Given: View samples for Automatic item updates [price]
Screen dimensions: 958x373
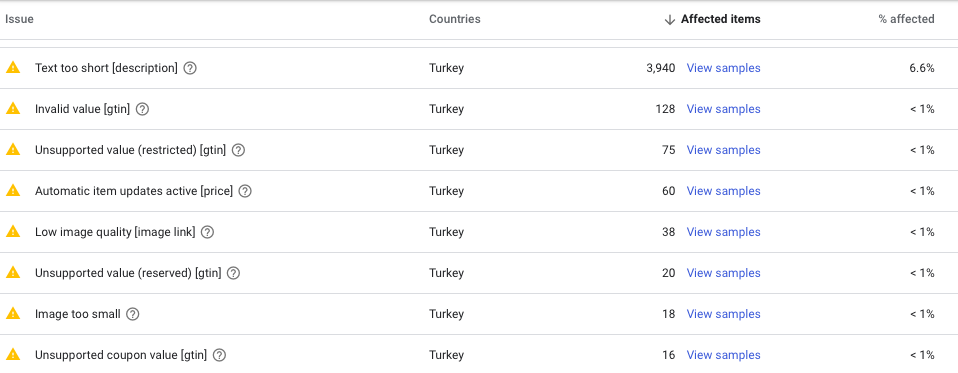Looking at the screenshot, I should [x=723, y=190].
